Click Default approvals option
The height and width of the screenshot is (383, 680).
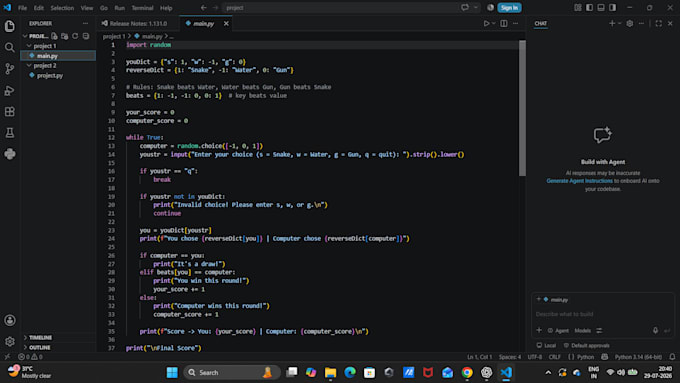[x=586, y=346]
